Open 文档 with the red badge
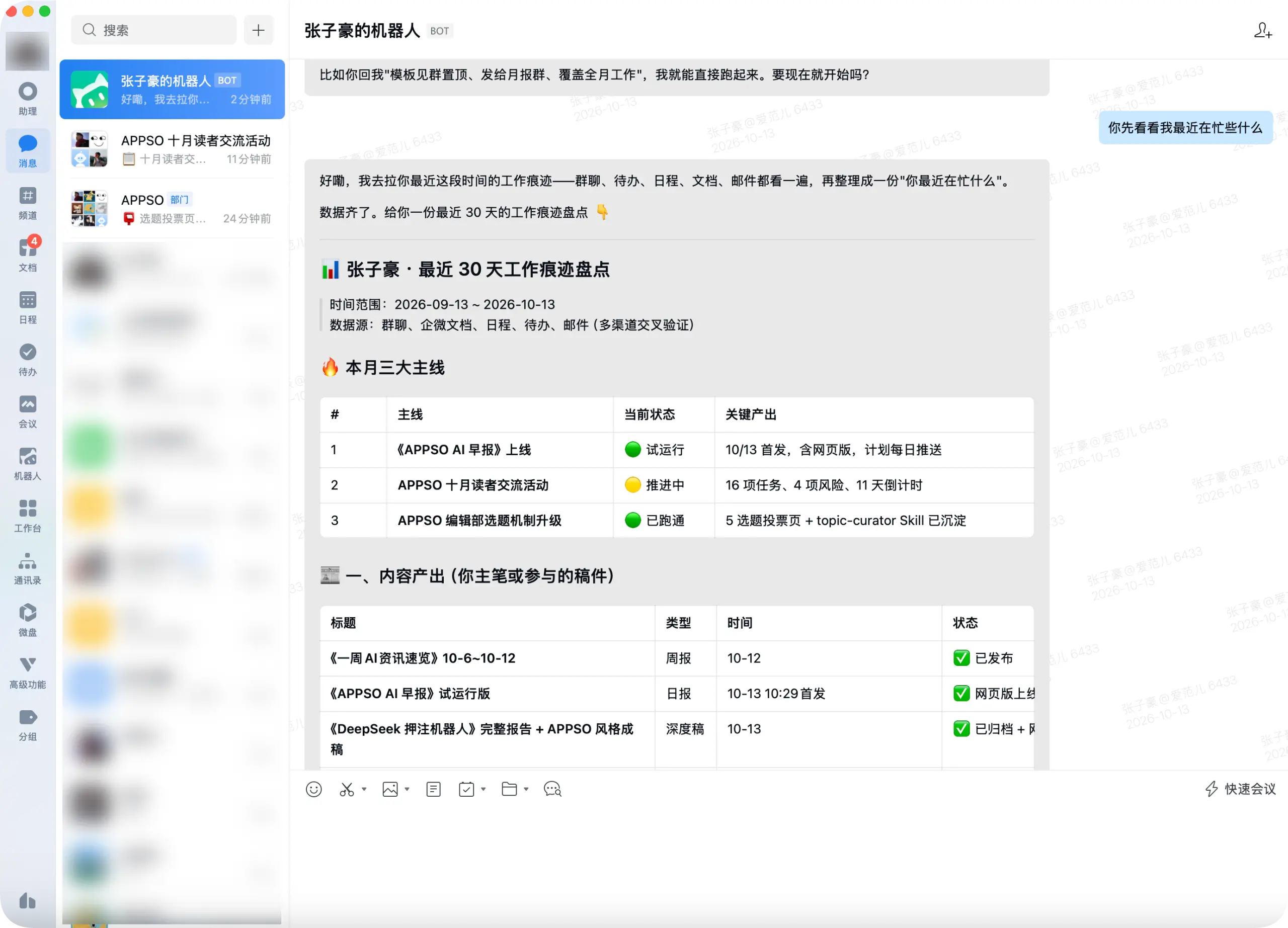Image resolution: width=1288 pixels, height=928 pixels. coord(27,255)
